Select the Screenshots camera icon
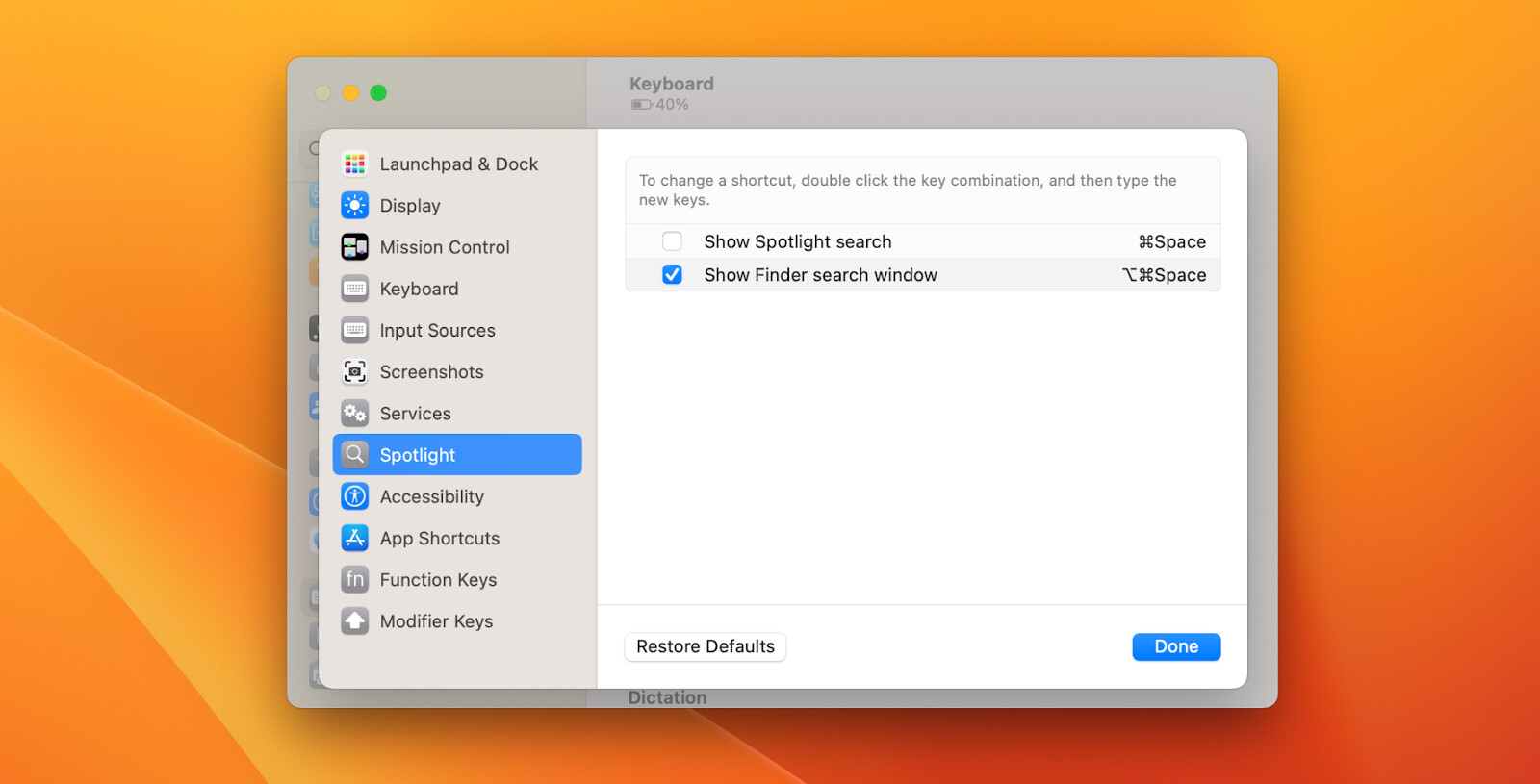 [x=354, y=371]
